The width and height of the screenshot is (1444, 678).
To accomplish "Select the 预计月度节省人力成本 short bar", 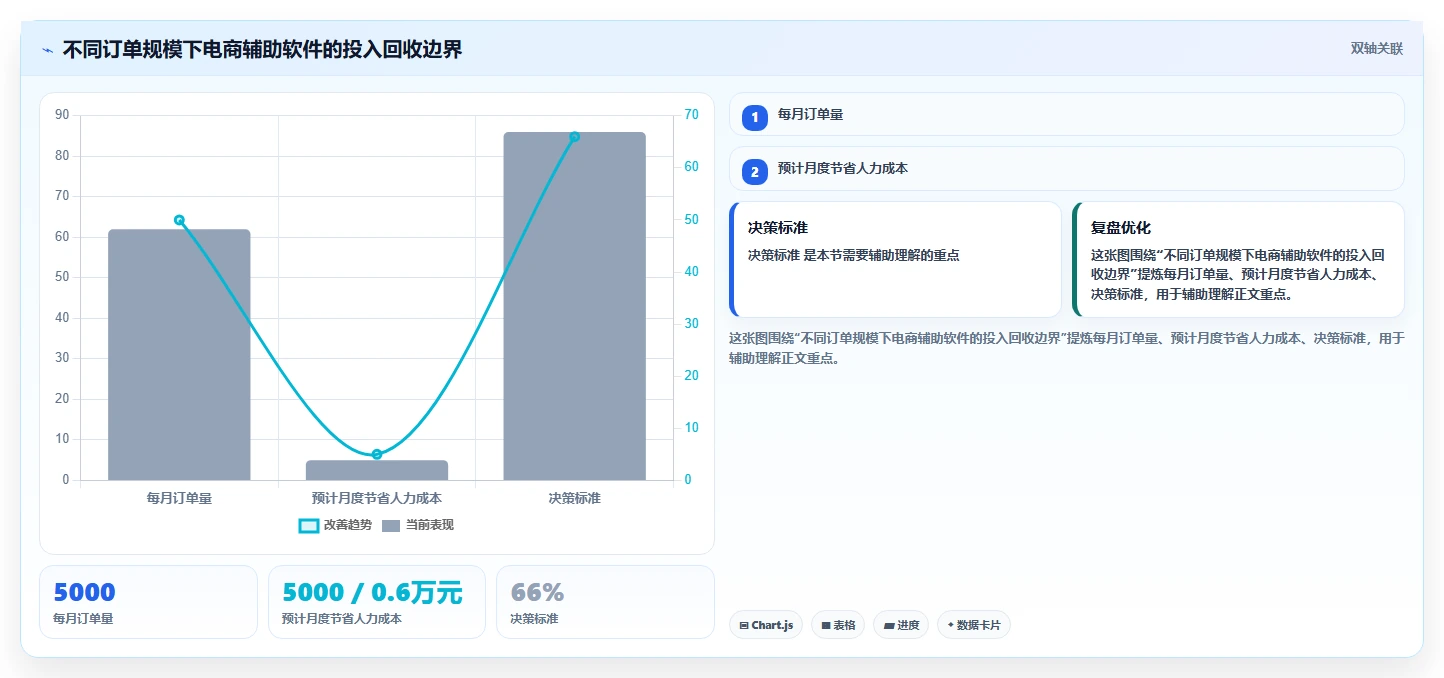I will click(x=377, y=470).
